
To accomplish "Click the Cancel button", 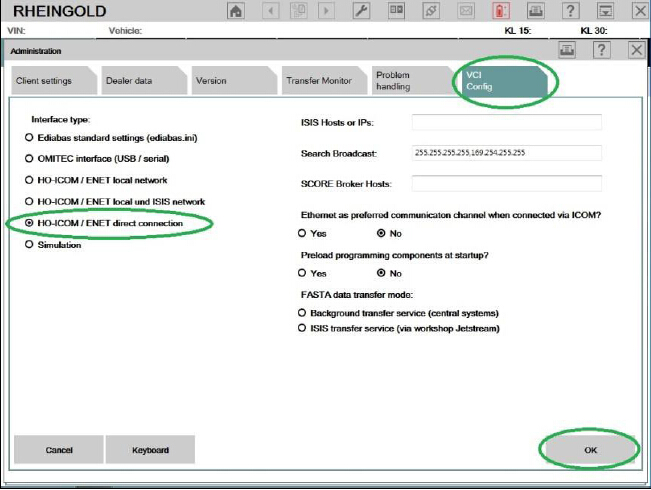I will 59,450.
